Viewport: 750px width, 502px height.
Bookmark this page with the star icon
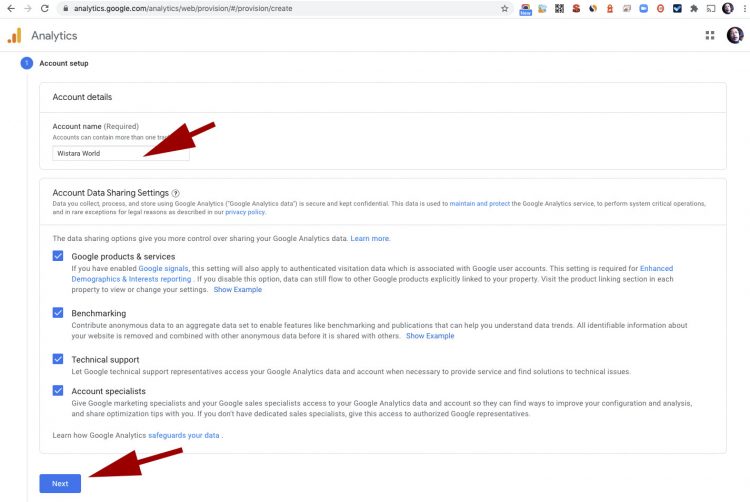504,9
